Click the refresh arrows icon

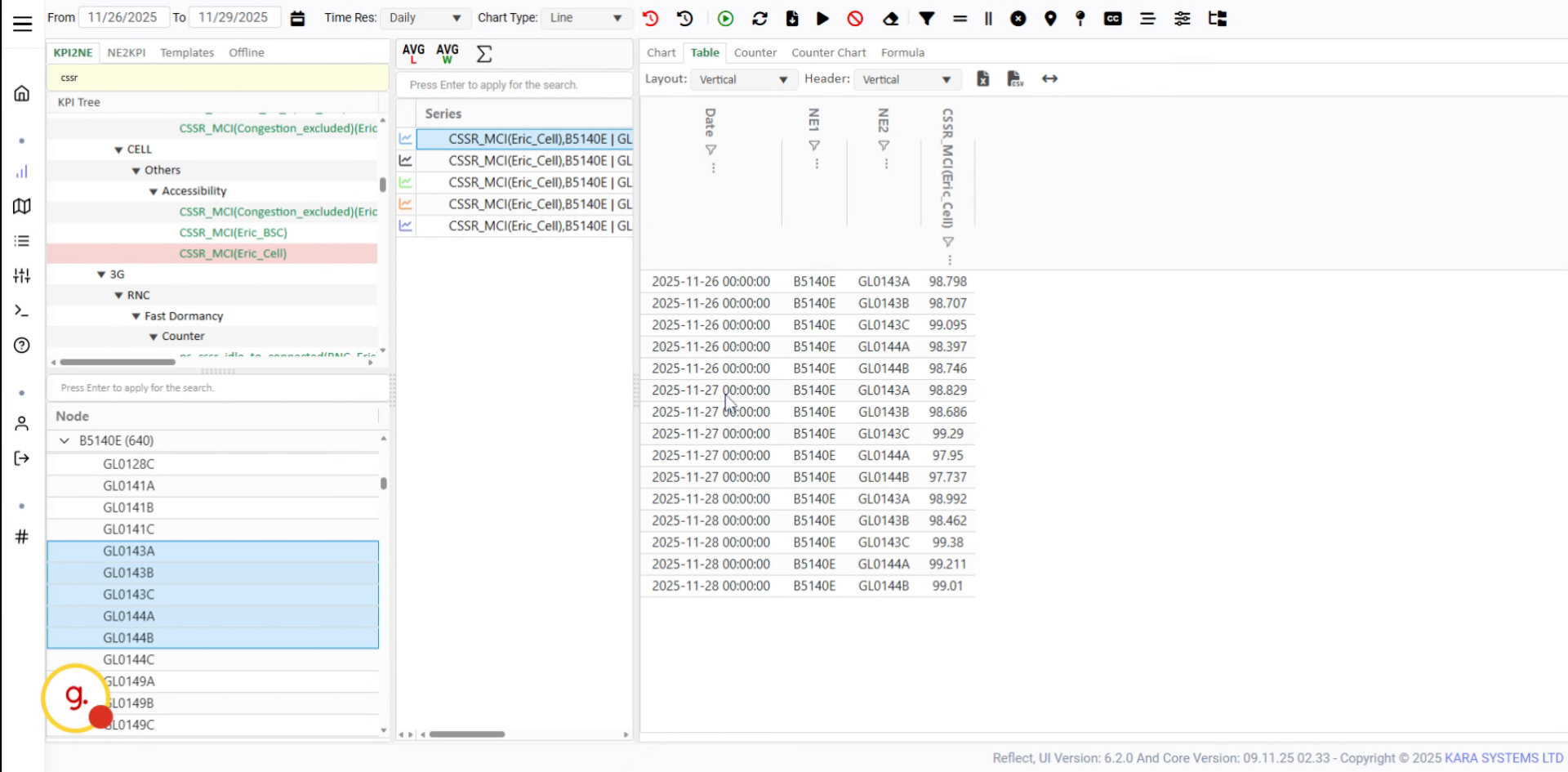pos(759,18)
